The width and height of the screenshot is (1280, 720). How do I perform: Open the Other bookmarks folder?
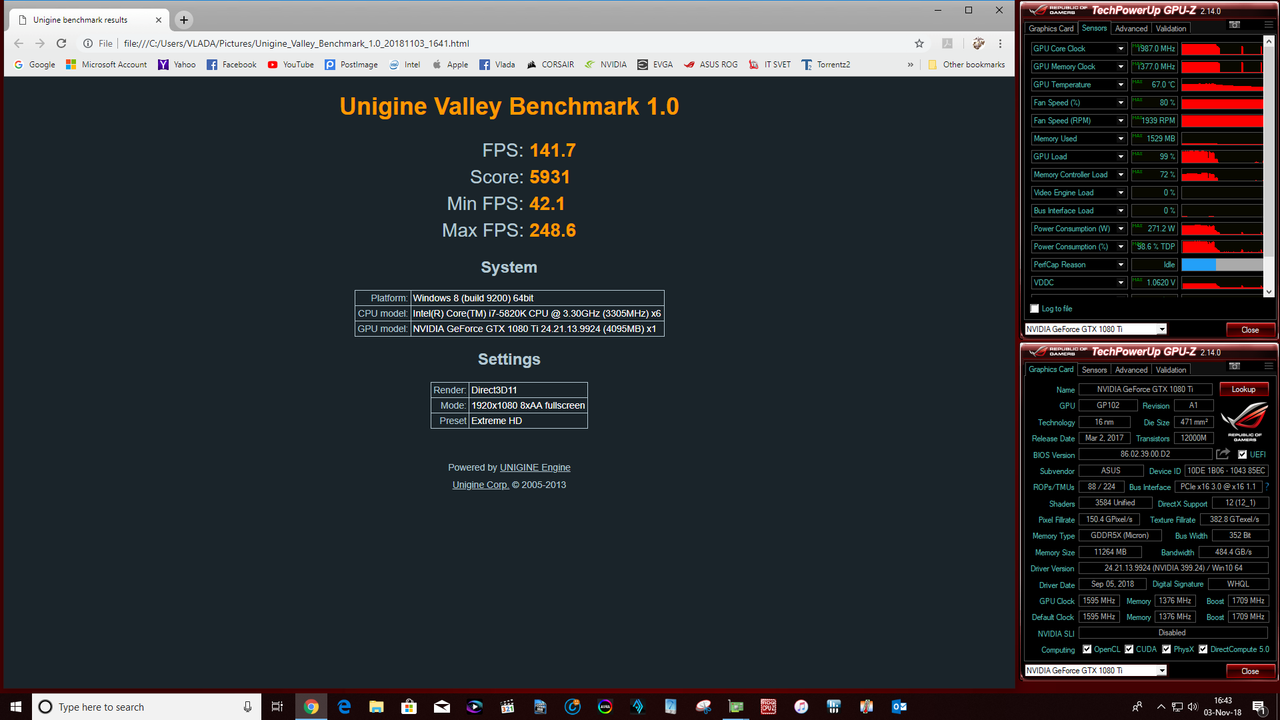[x=966, y=64]
